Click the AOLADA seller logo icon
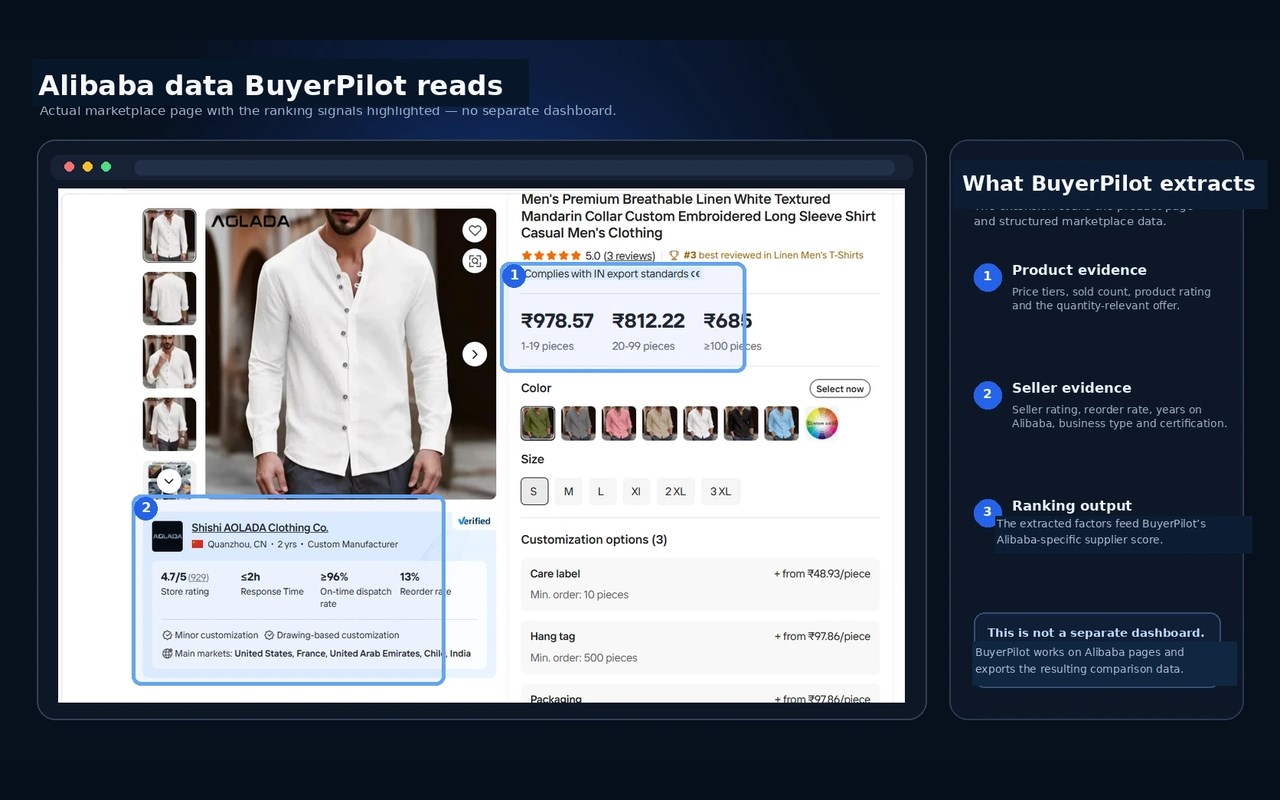The image size is (1280, 800). (x=167, y=536)
